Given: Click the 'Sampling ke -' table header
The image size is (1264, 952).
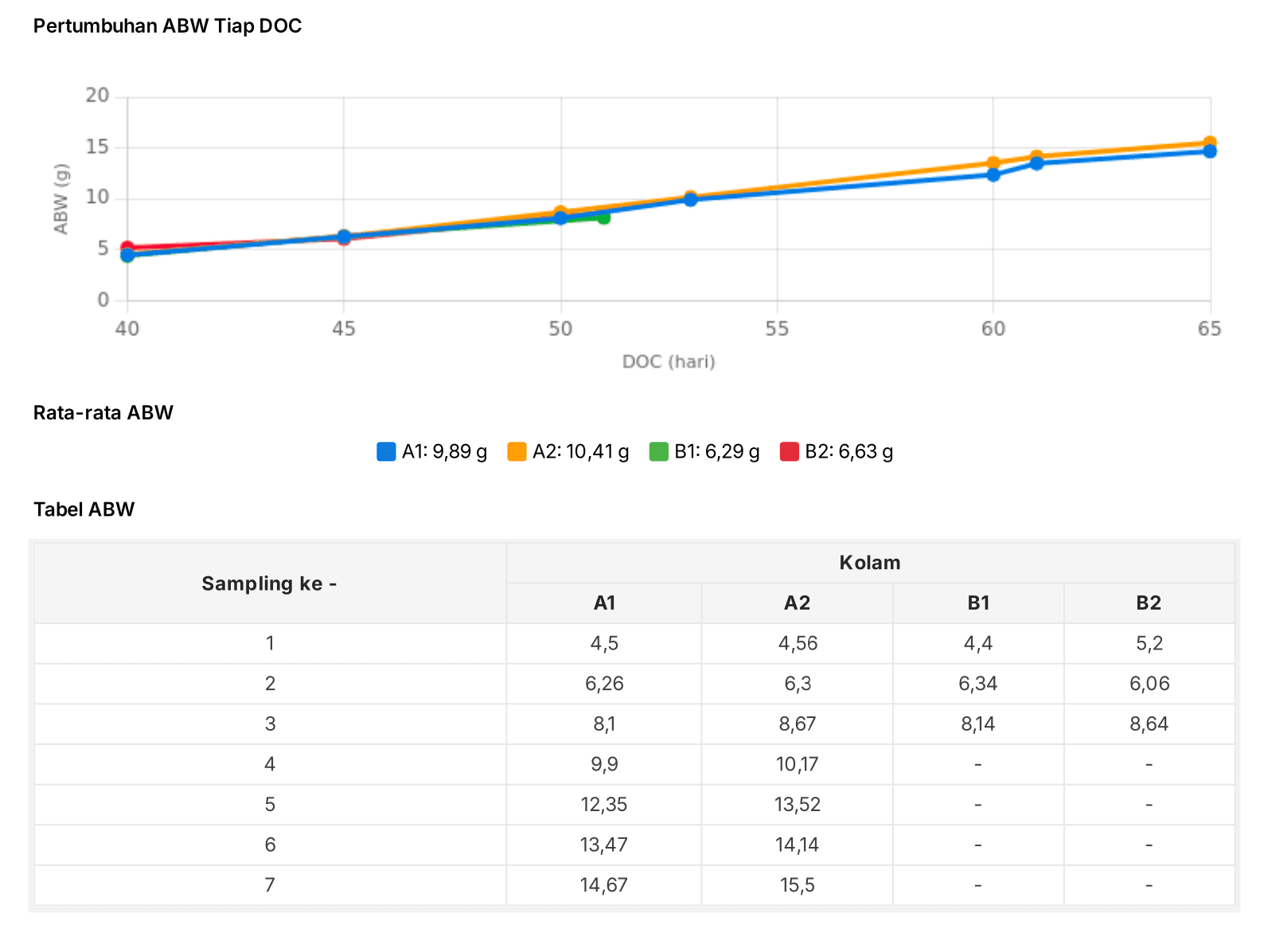Looking at the screenshot, I should tap(269, 583).
